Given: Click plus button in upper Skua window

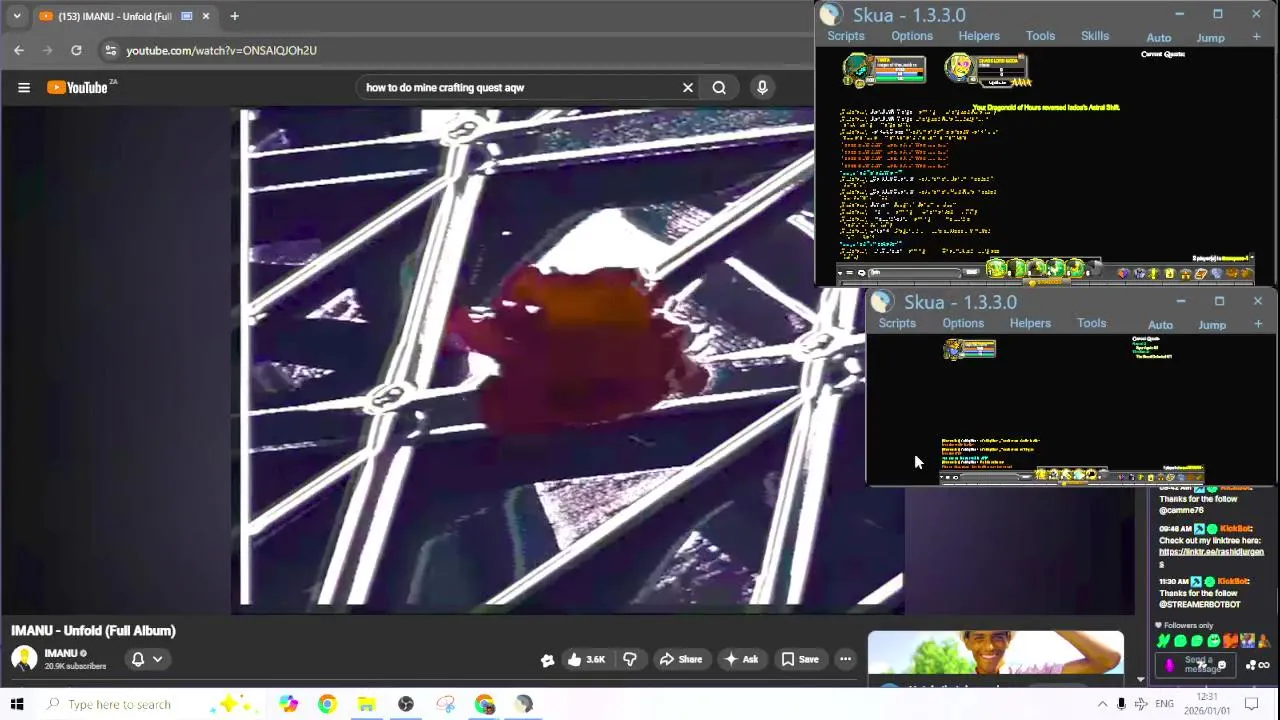Looking at the screenshot, I should tap(1257, 37).
